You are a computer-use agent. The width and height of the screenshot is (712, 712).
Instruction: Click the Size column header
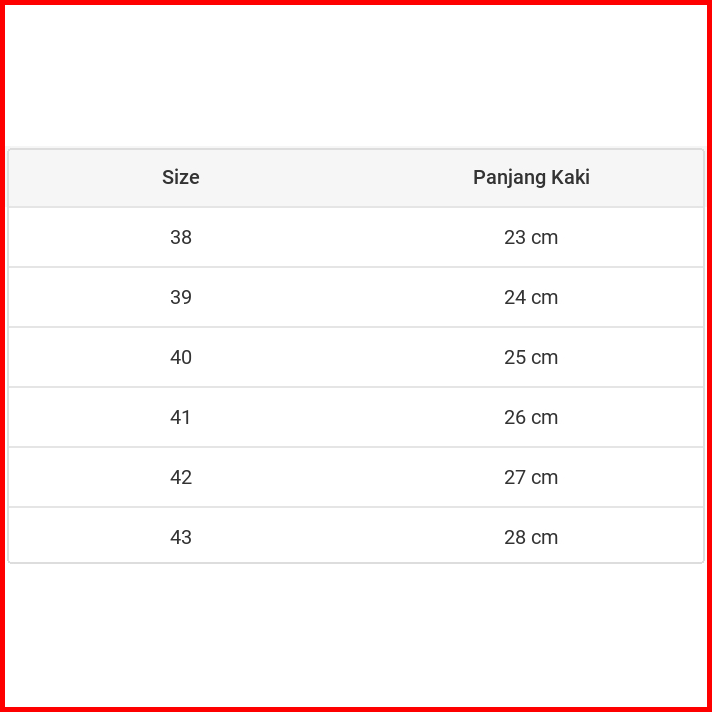[181, 178]
